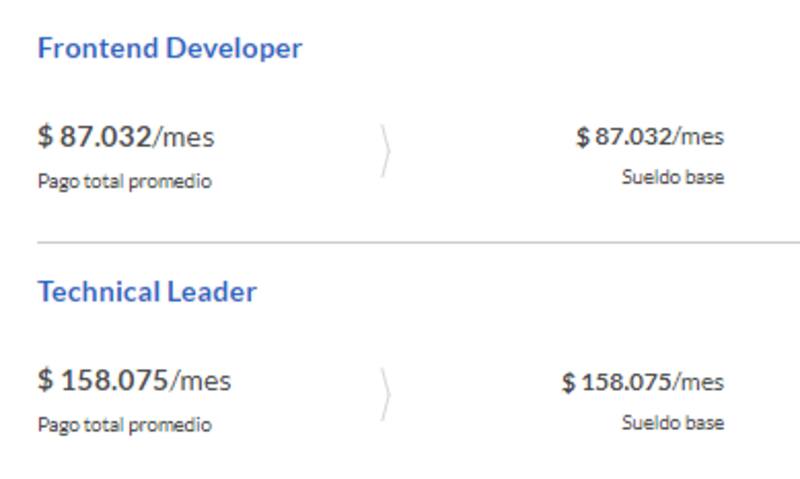Click the $ 87.032/mes base salary figure
Viewport: 800px width, 479px height.
(634, 136)
